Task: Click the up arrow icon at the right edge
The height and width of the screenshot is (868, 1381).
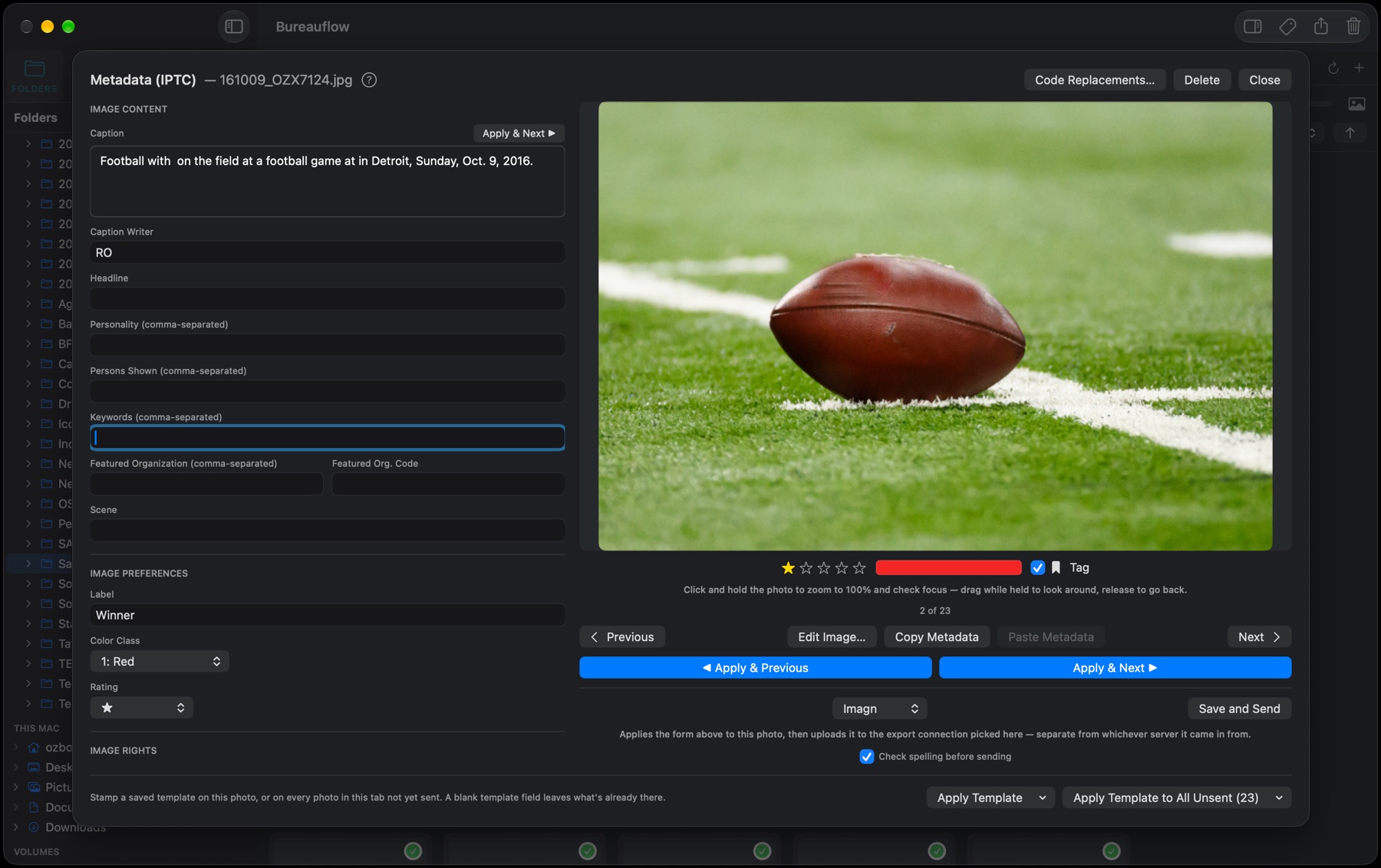Action: pos(1350,133)
